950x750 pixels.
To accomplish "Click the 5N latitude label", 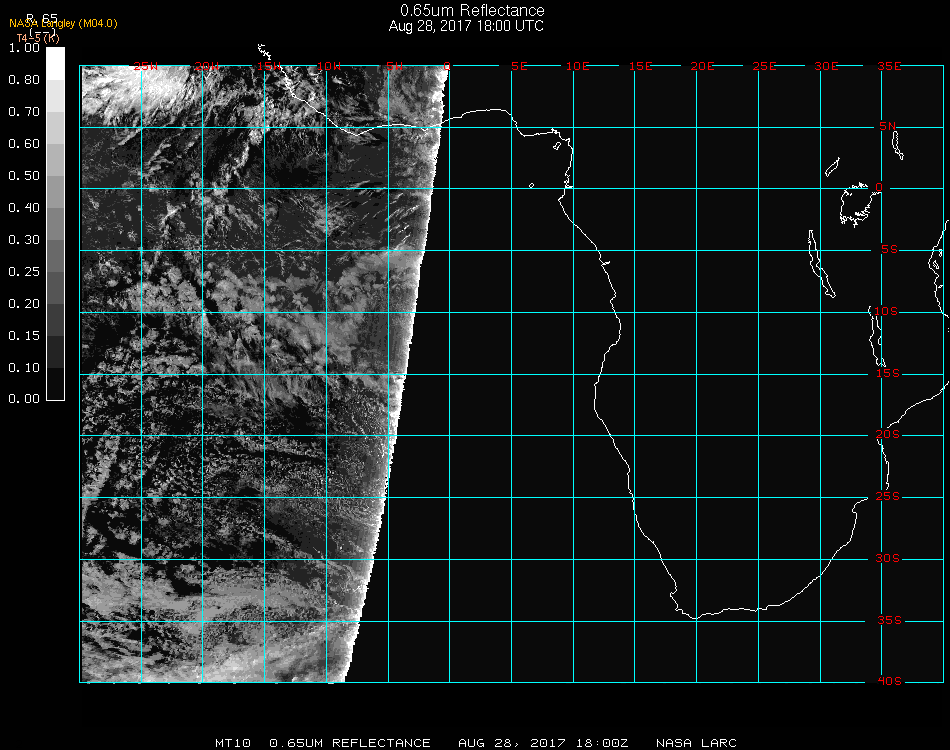I will point(888,126).
